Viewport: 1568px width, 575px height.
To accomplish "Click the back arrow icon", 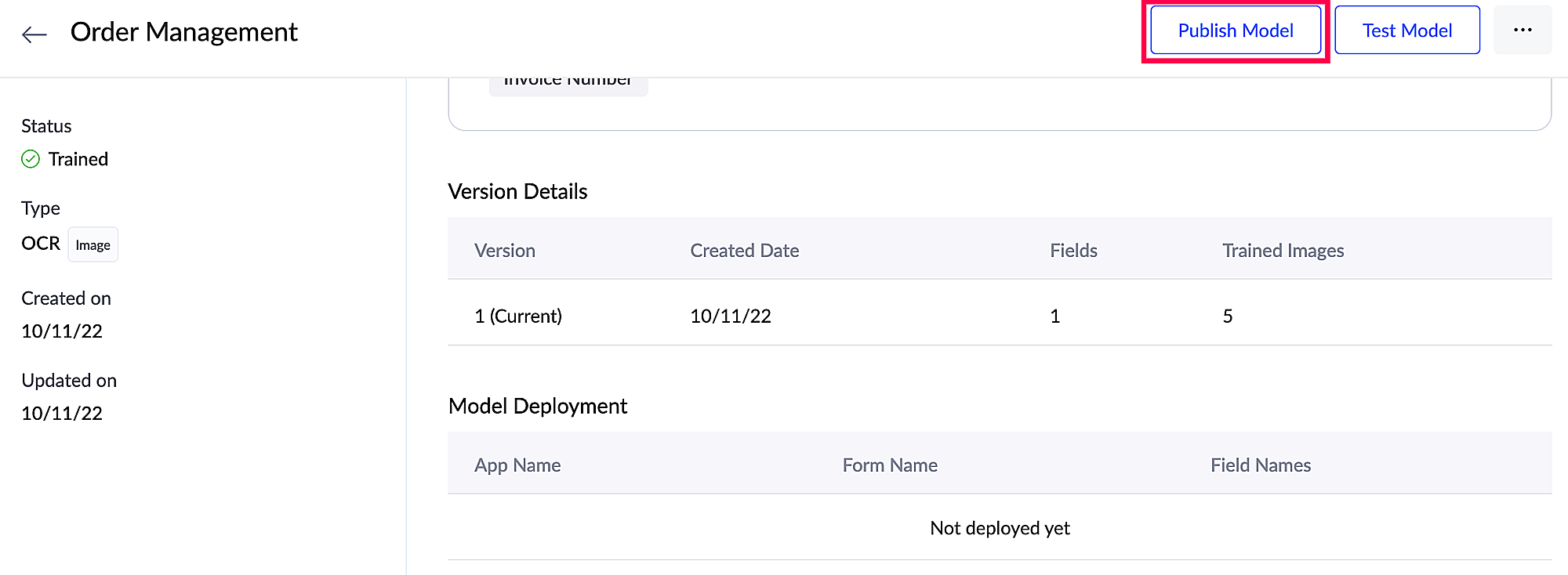I will click(x=34, y=34).
